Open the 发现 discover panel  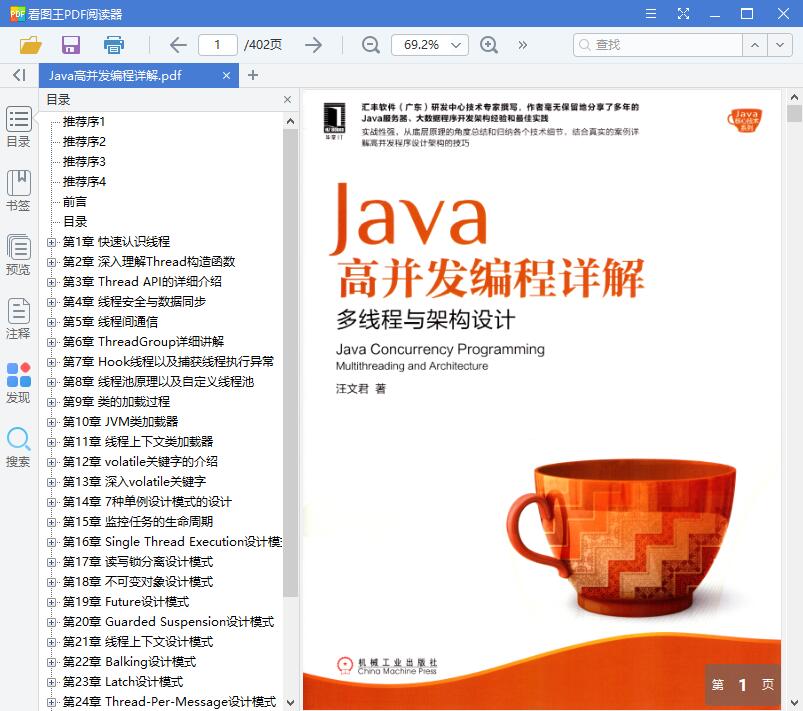(x=18, y=383)
